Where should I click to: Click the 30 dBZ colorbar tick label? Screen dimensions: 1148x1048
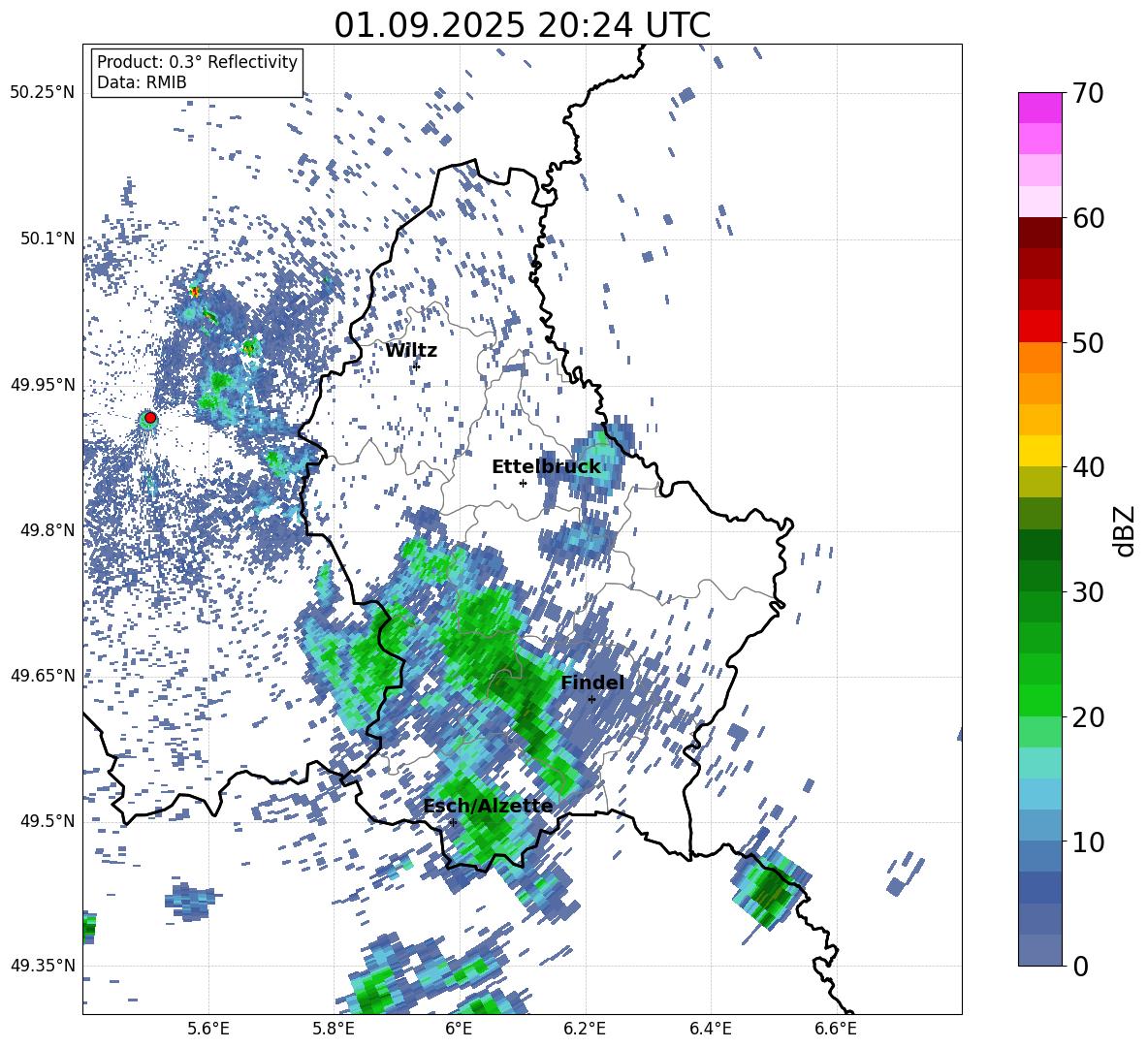coord(1087,592)
